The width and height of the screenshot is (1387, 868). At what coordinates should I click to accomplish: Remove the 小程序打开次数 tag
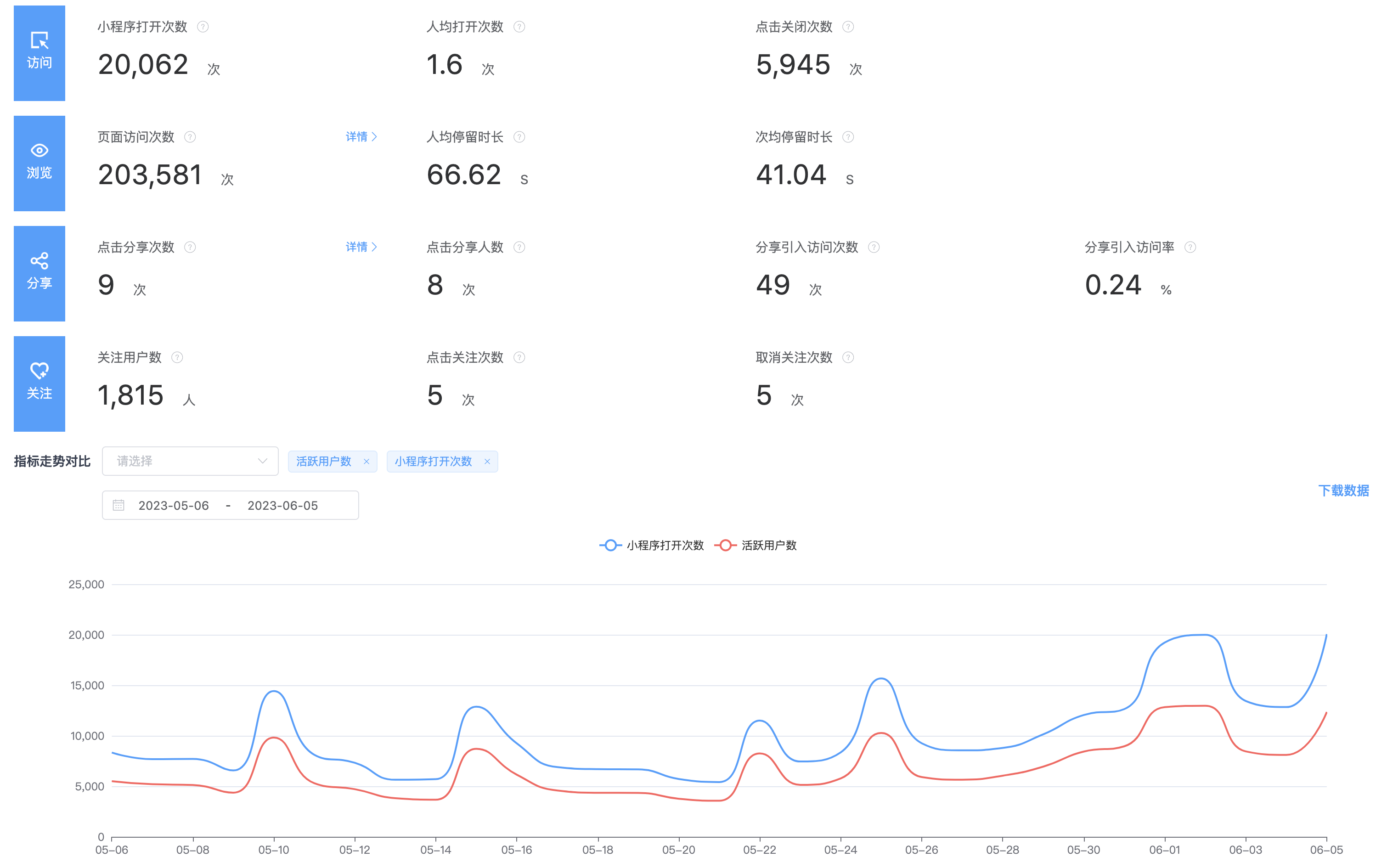pos(487,462)
